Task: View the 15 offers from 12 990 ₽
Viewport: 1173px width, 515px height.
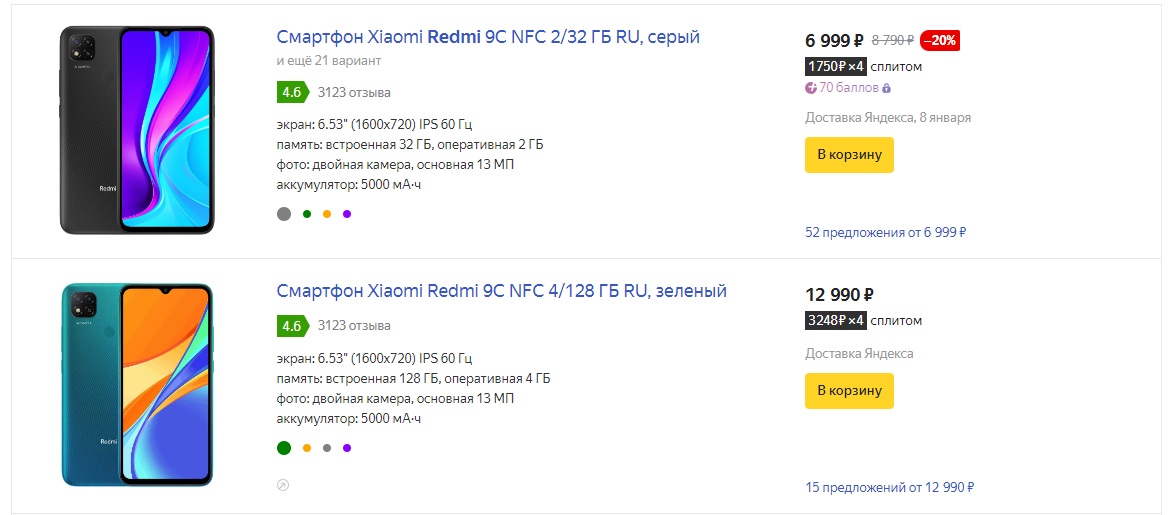Action: pyautogui.click(x=889, y=487)
